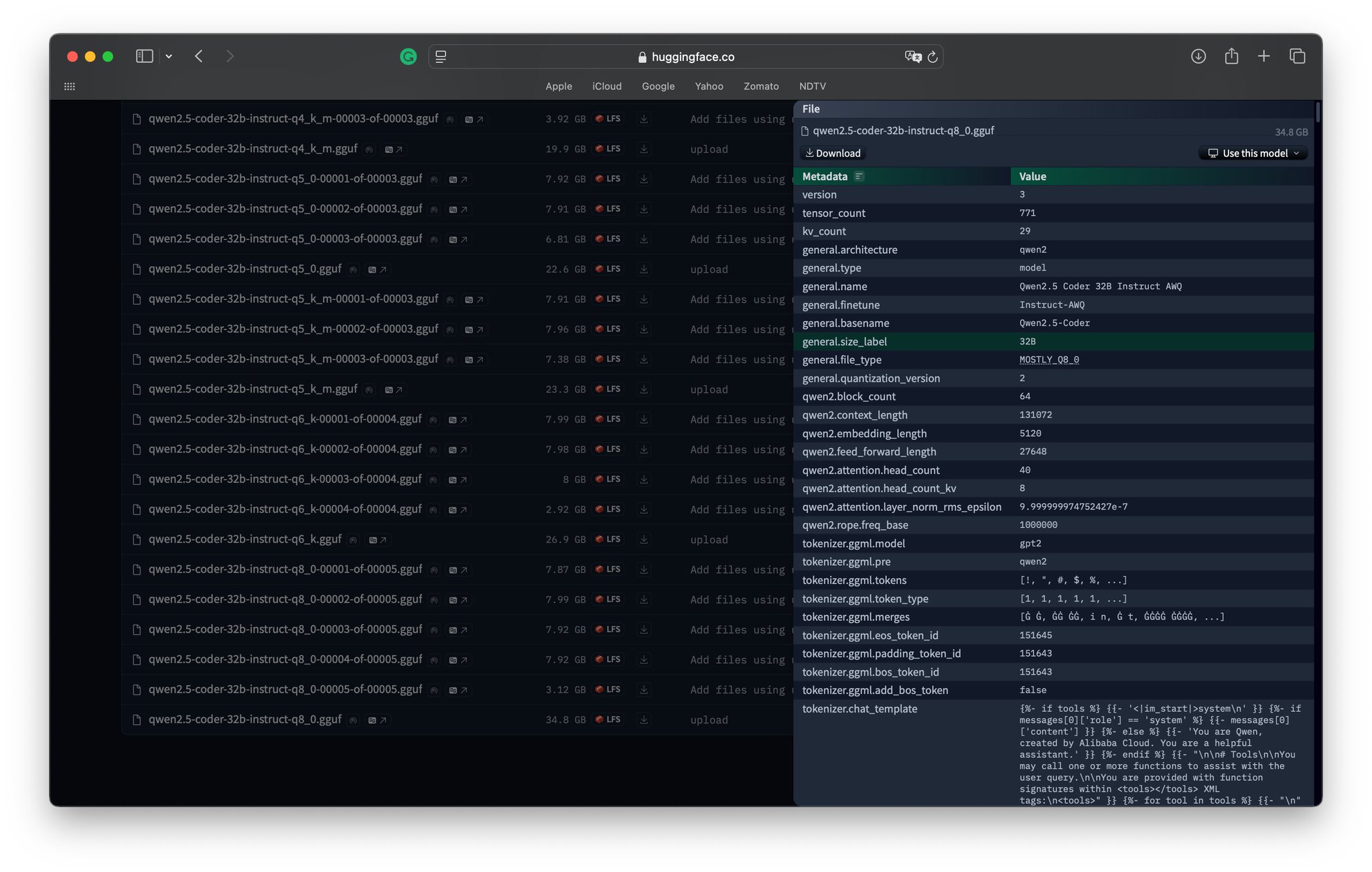Select general.size_label row
This screenshot has height=872, width=1372.
click(x=1053, y=342)
